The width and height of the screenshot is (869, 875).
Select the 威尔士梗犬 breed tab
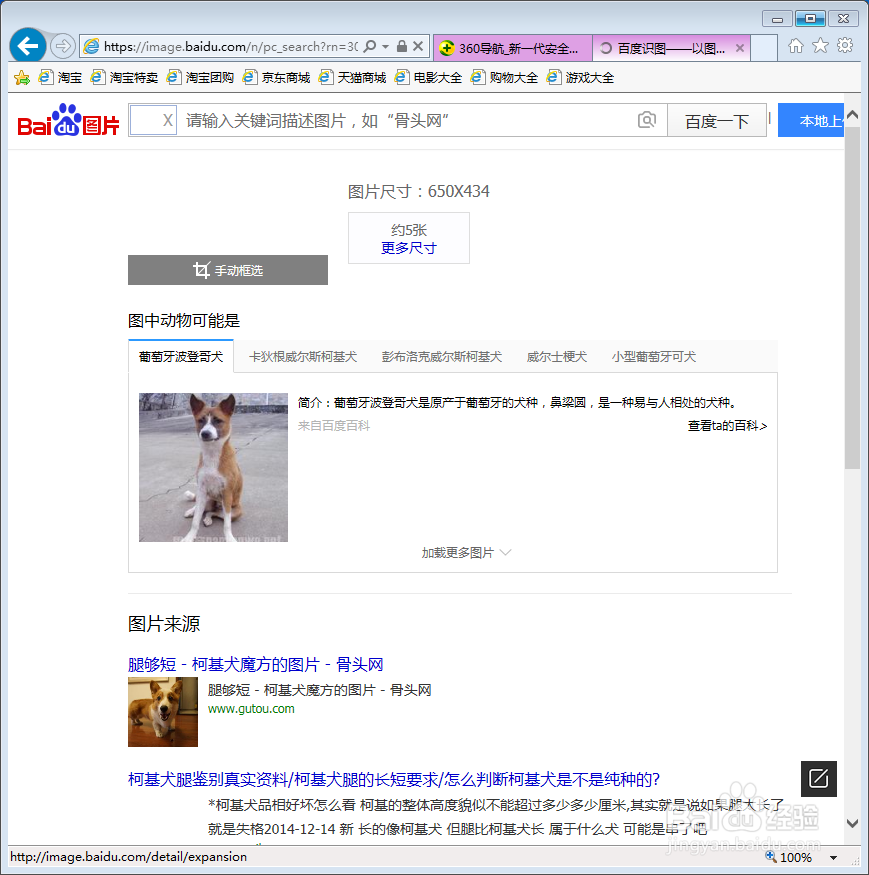click(556, 356)
